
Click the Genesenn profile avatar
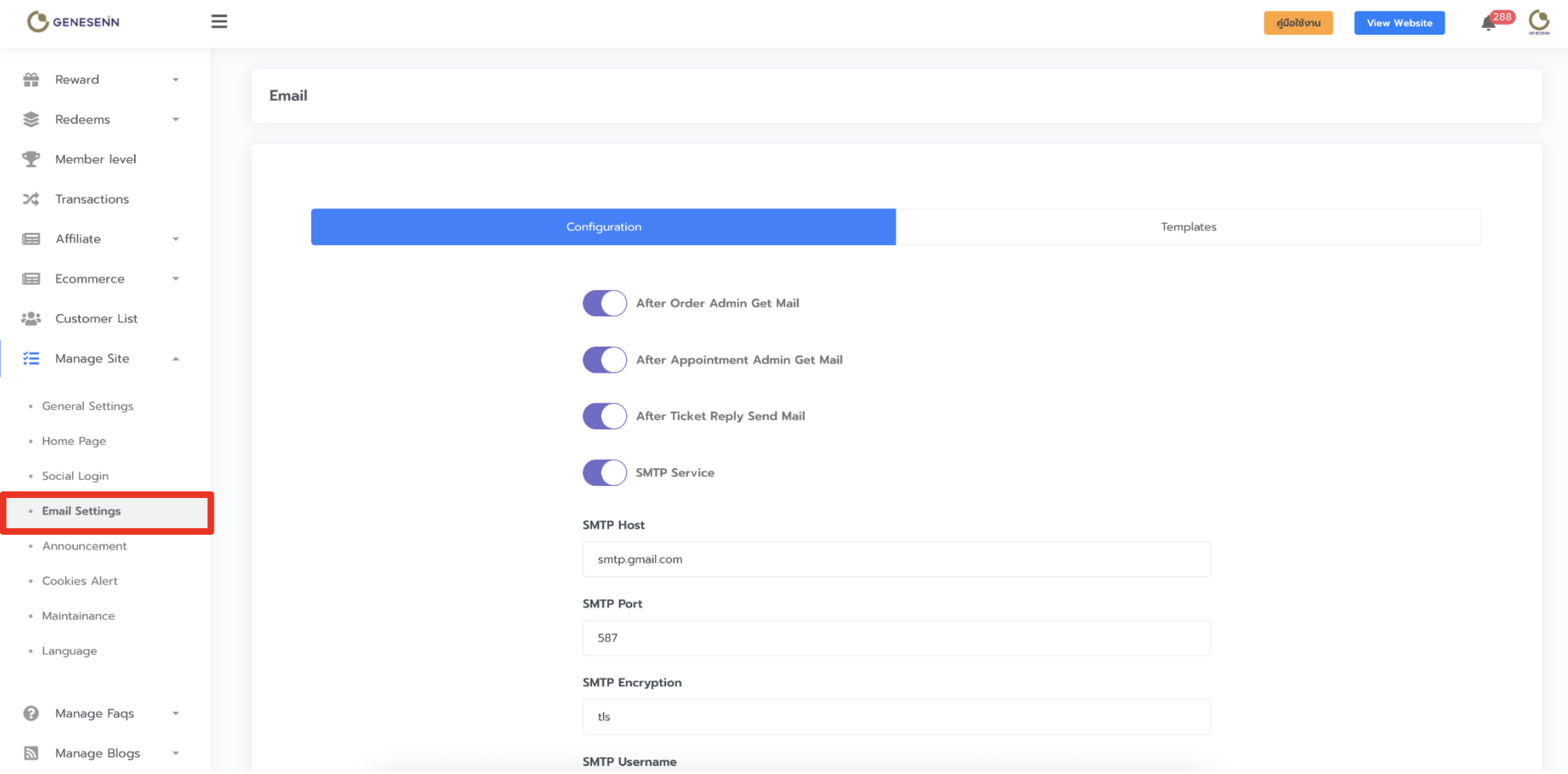1539,22
